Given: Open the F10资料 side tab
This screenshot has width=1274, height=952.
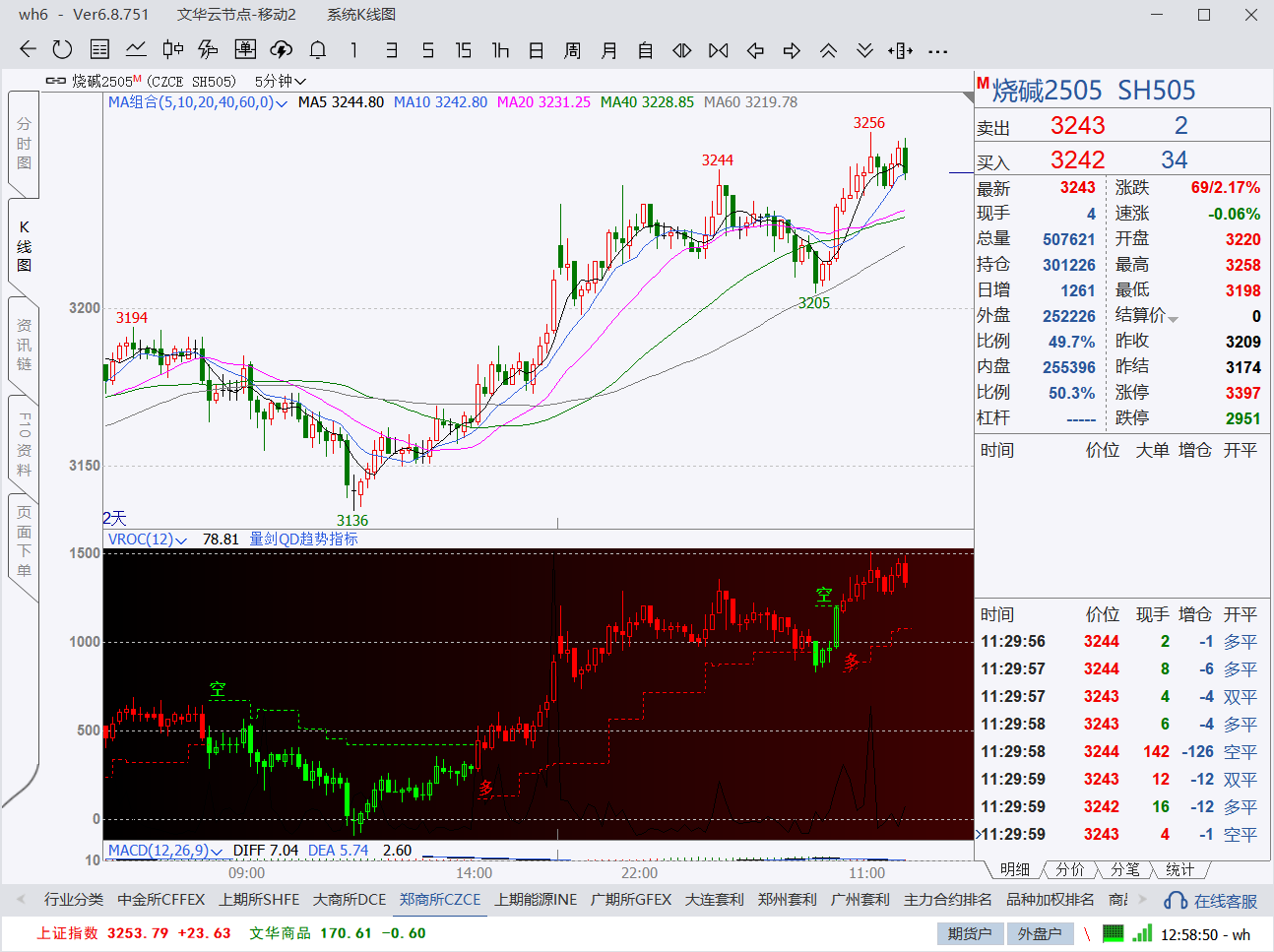Looking at the screenshot, I should [x=24, y=445].
